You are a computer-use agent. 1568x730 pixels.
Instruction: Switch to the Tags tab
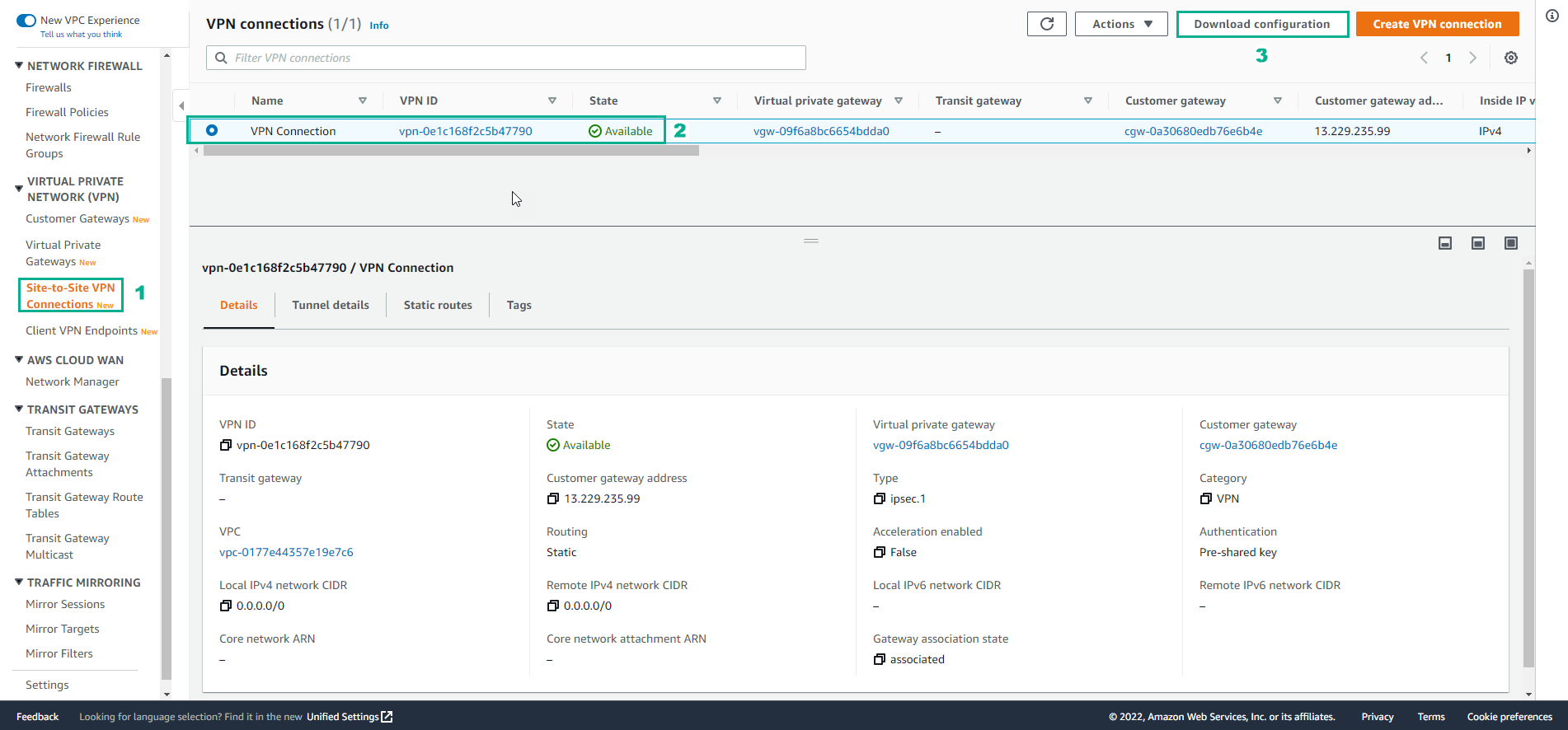click(x=519, y=305)
